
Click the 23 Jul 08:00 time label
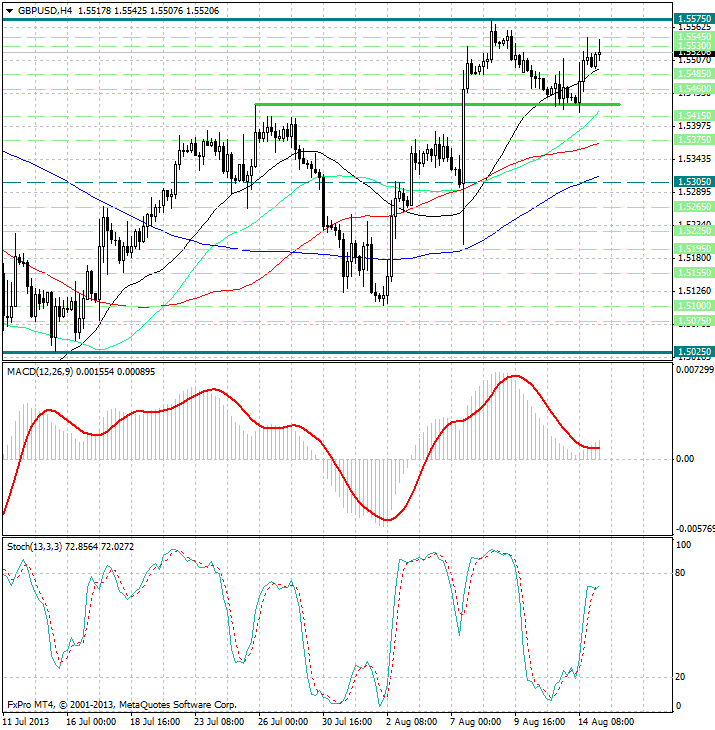point(218,720)
